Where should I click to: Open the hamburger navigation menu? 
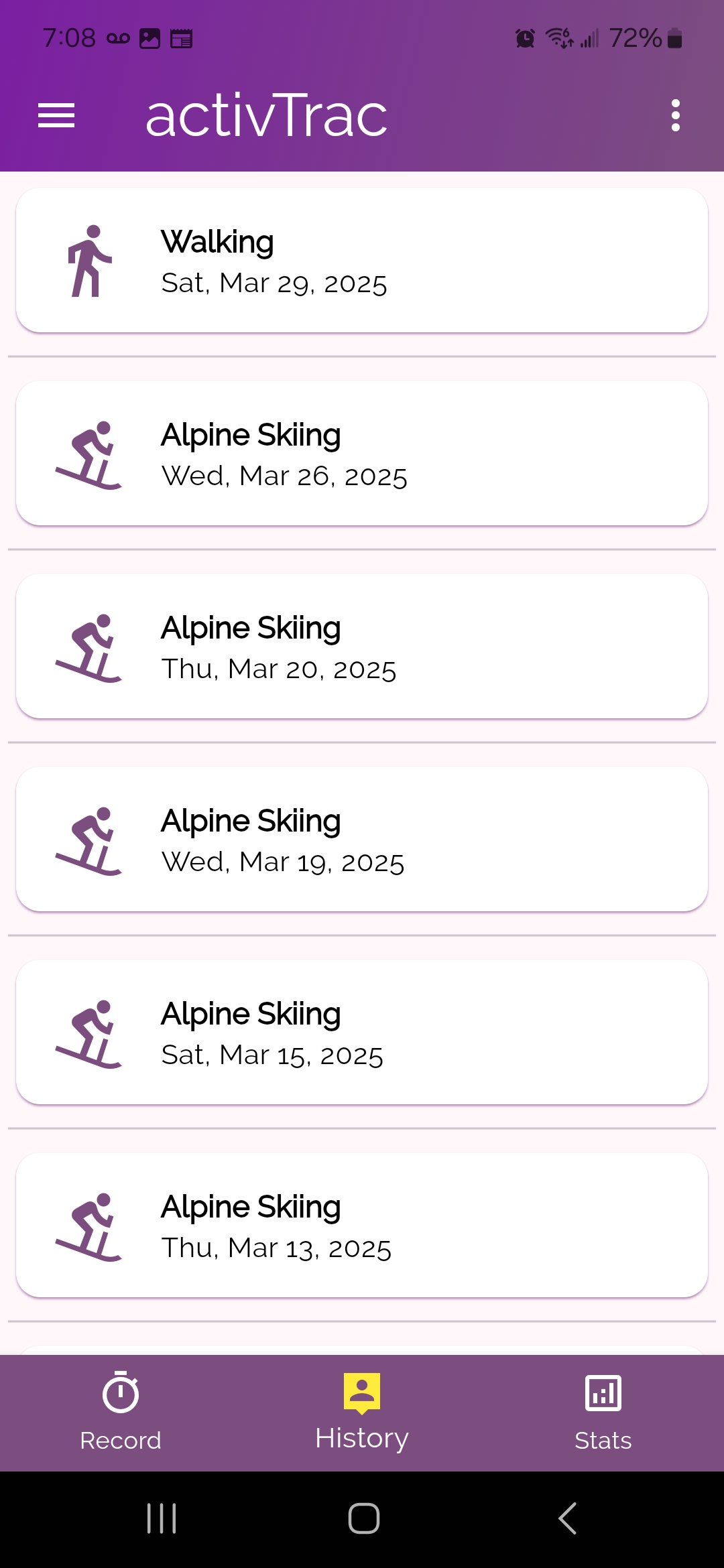[56, 115]
